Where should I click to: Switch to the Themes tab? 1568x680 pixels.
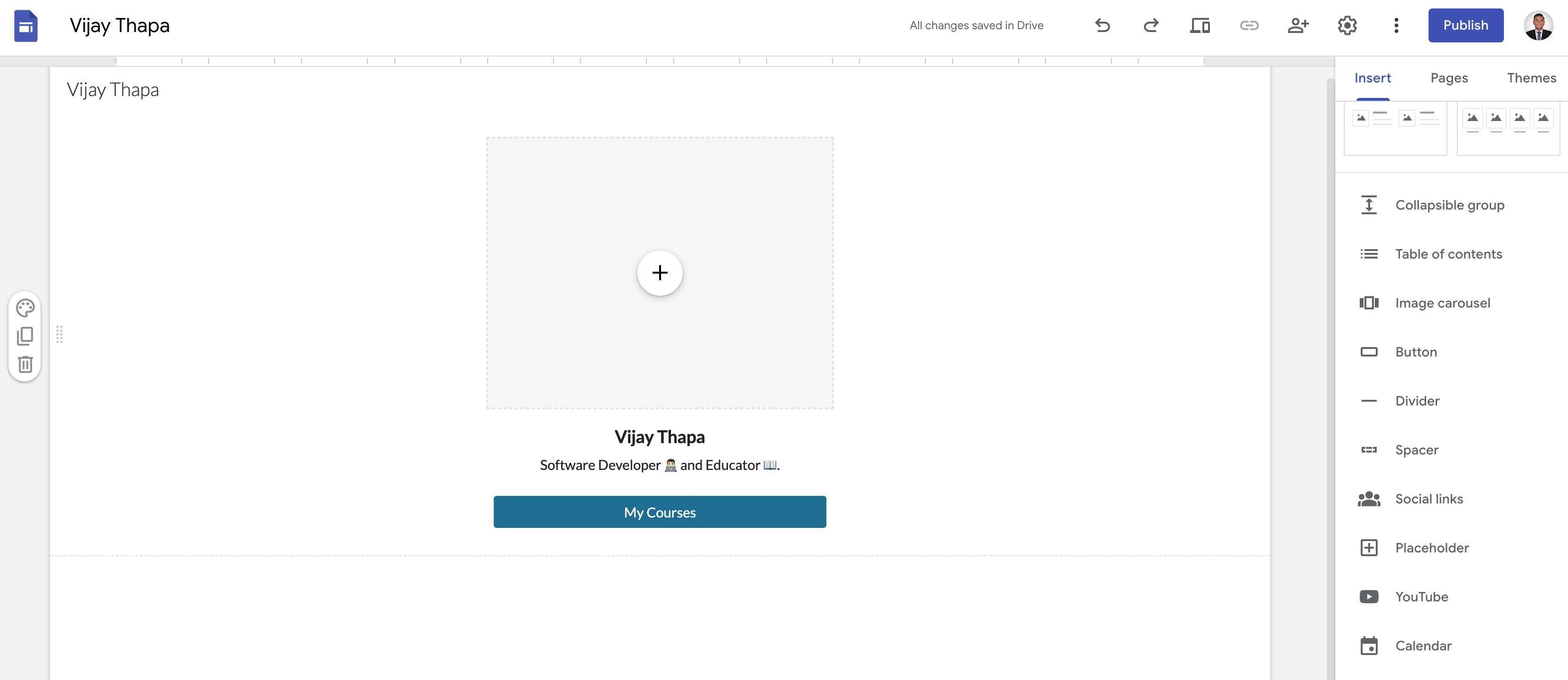[x=1531, y=78]
